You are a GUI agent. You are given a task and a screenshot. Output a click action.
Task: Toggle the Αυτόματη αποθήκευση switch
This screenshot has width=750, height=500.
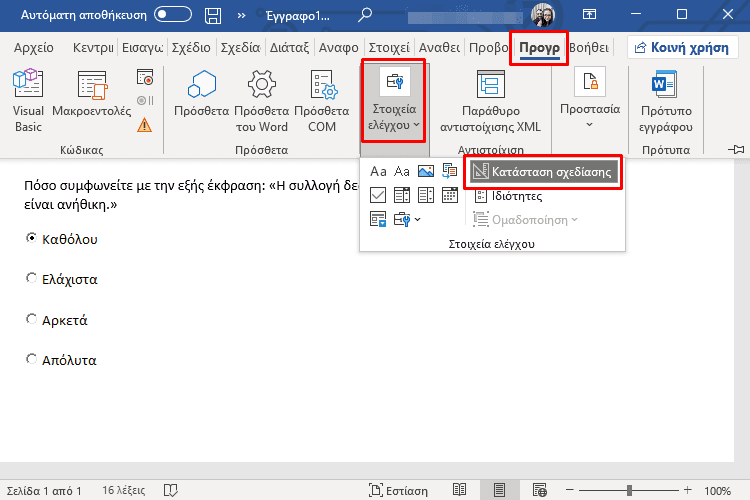(173, 15)
